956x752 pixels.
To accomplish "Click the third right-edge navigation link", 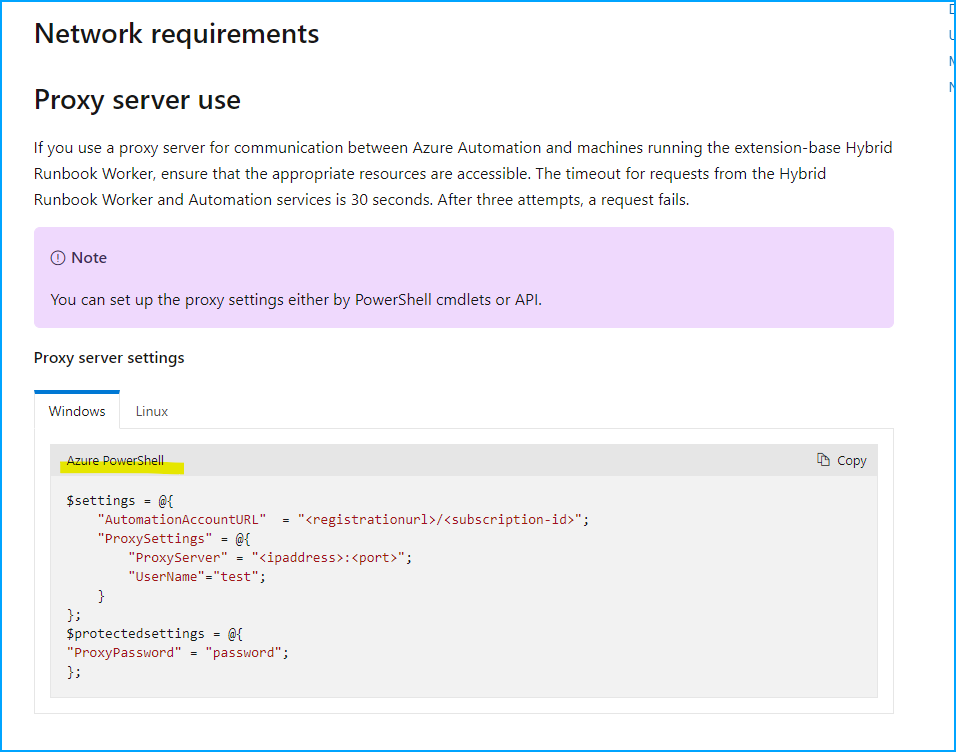I will tap(950, 61).
